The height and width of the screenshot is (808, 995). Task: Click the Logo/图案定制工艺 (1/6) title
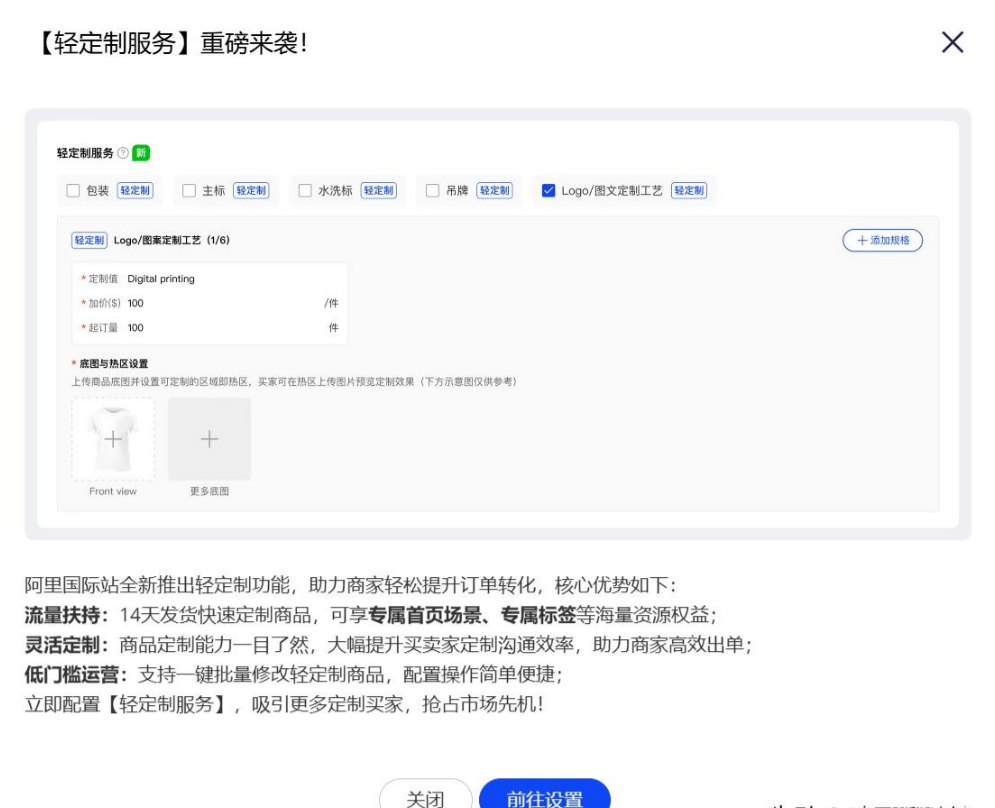click(x=171, y=241)
